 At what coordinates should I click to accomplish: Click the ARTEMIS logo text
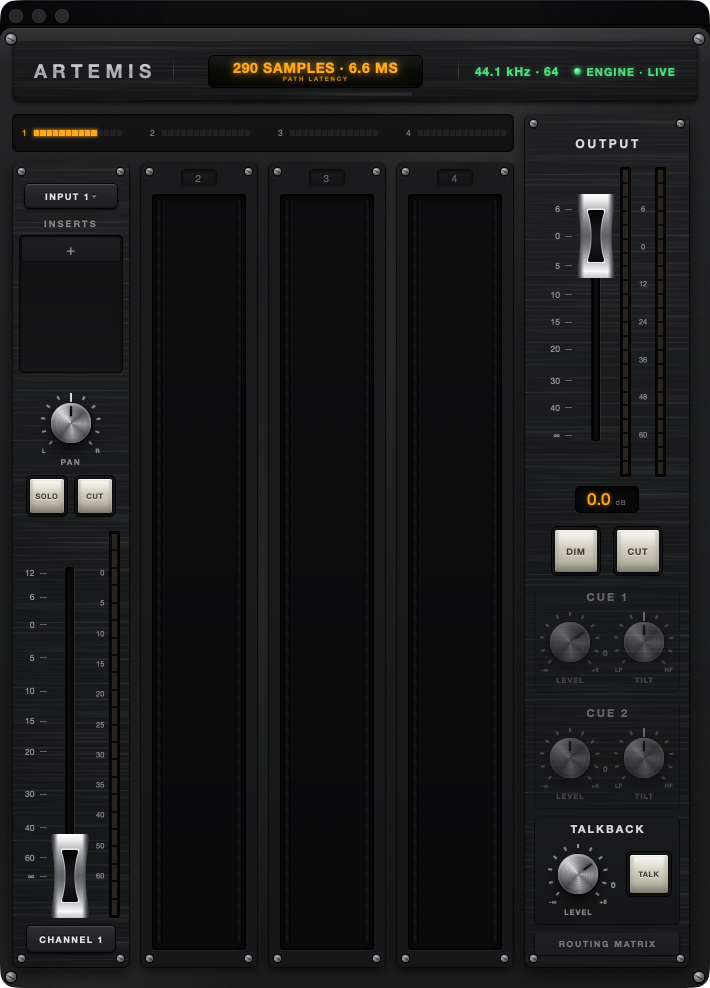pos(93,71)
